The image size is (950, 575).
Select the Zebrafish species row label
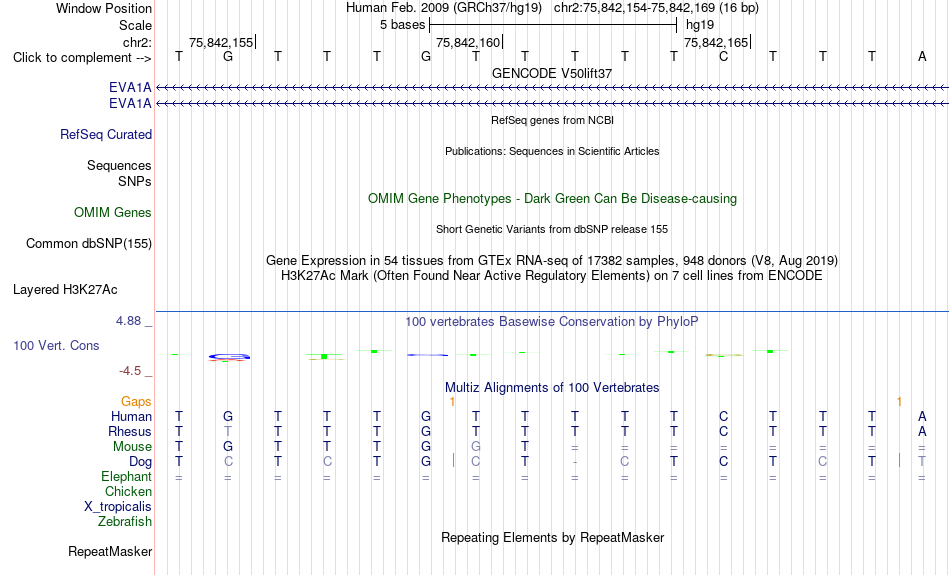coord(125,521)
